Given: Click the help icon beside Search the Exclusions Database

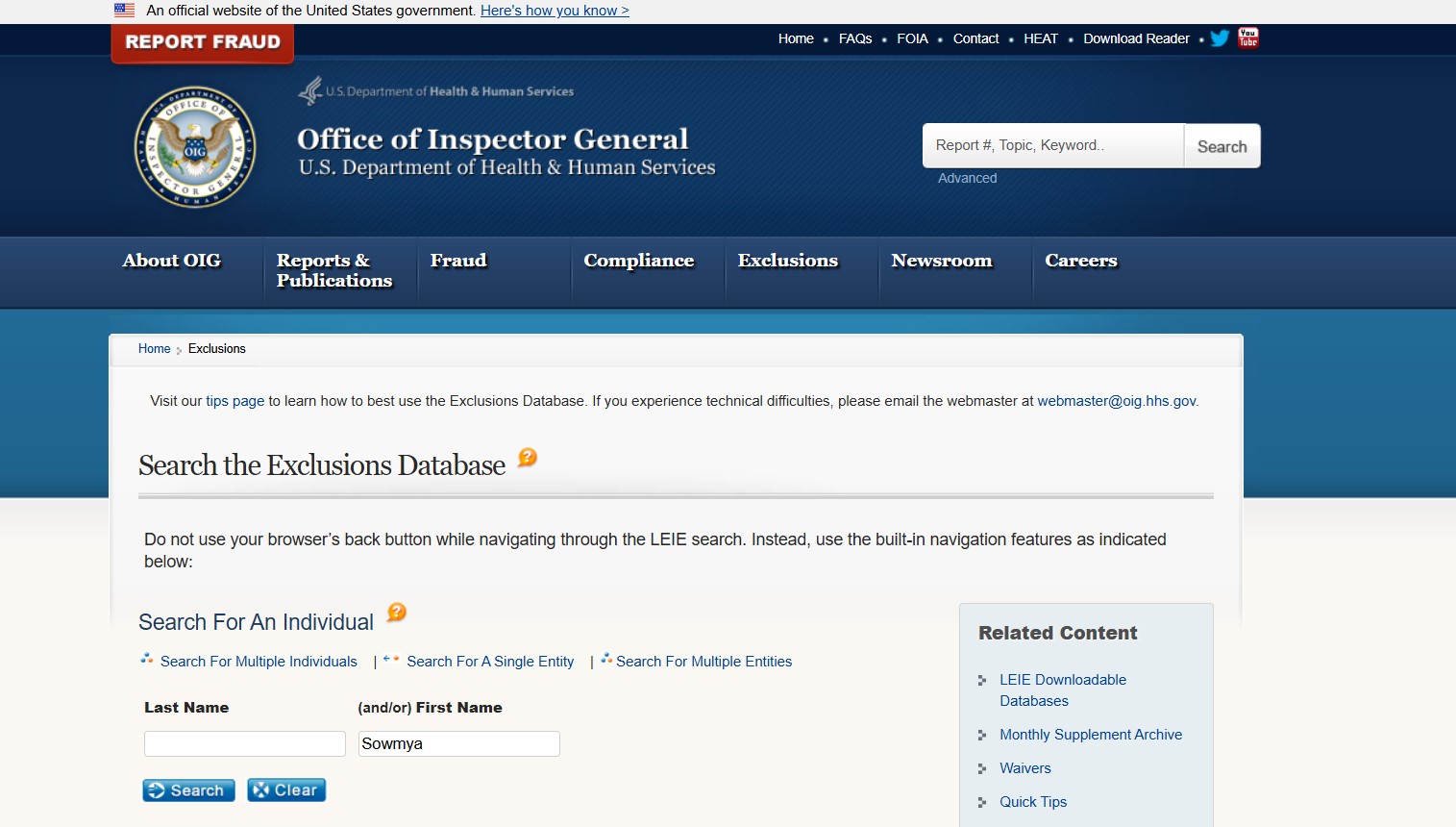Looking at the screenshot, I should (527, 458).
